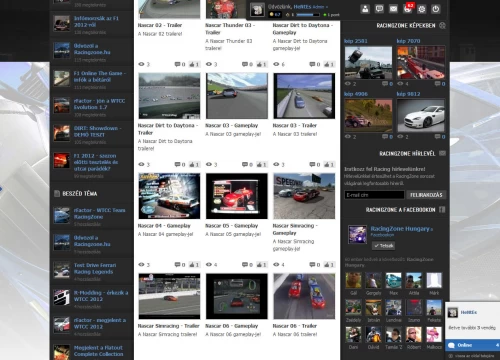Image resolution: width=500 pixels, height=360 pixels.
Task: Open Test Drive Ferrari Racing Legends topic
Action: point(95,268)
